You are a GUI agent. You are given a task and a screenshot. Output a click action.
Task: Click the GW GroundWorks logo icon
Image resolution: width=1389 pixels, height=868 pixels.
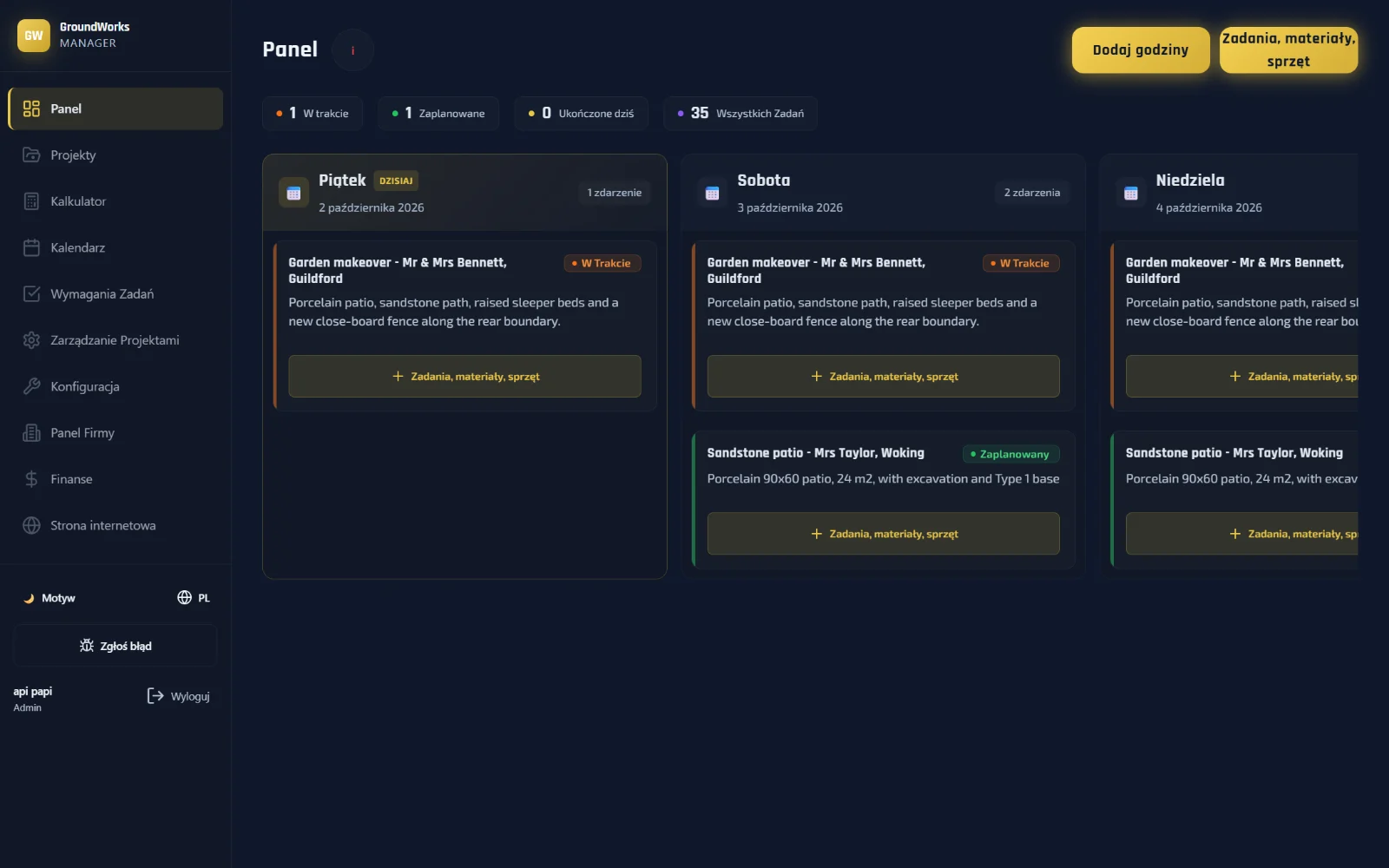click(x=34, y=36)
